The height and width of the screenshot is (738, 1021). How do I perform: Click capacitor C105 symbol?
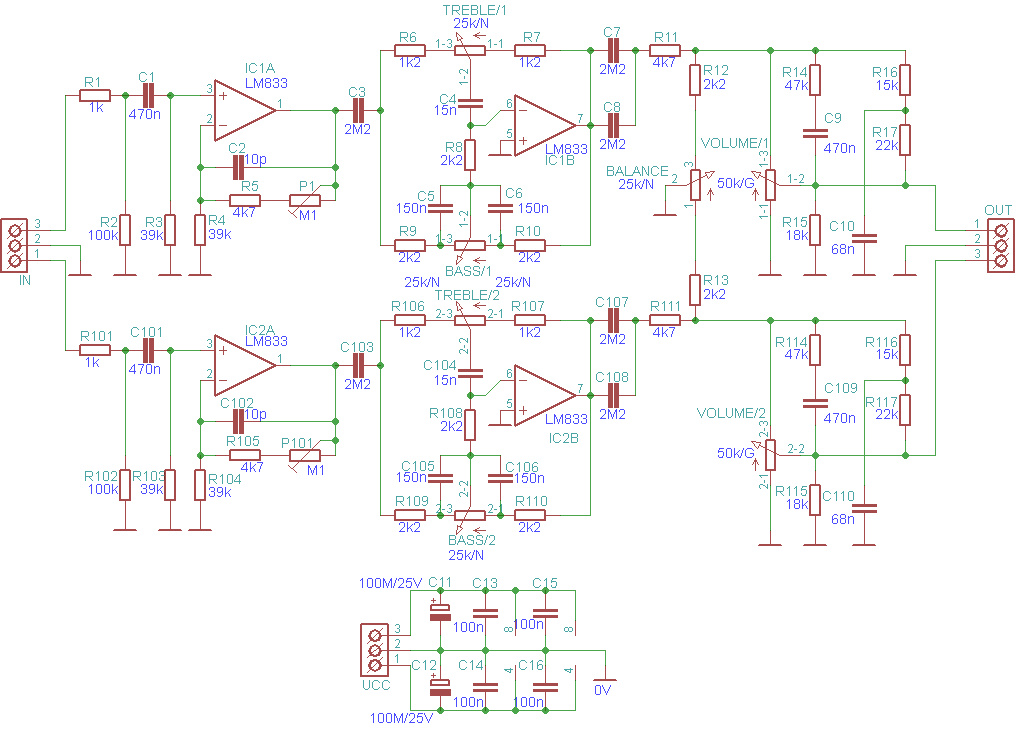[x=440, y=477]
